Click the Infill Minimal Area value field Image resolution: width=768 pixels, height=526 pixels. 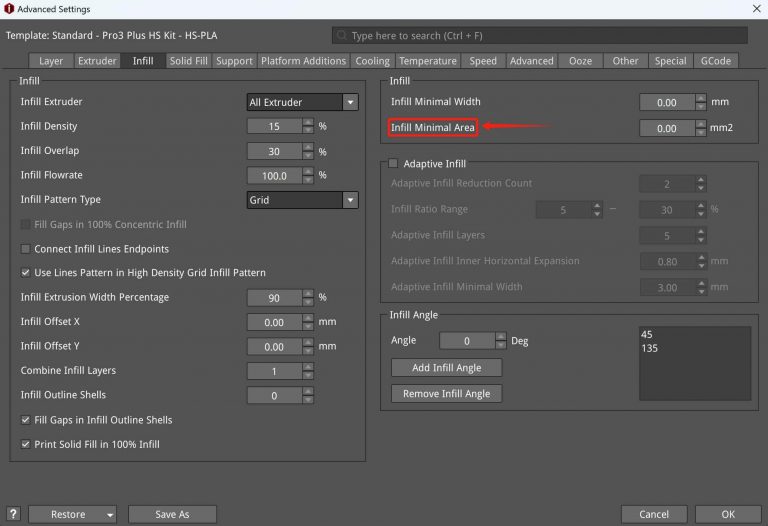tap(666, 128)
